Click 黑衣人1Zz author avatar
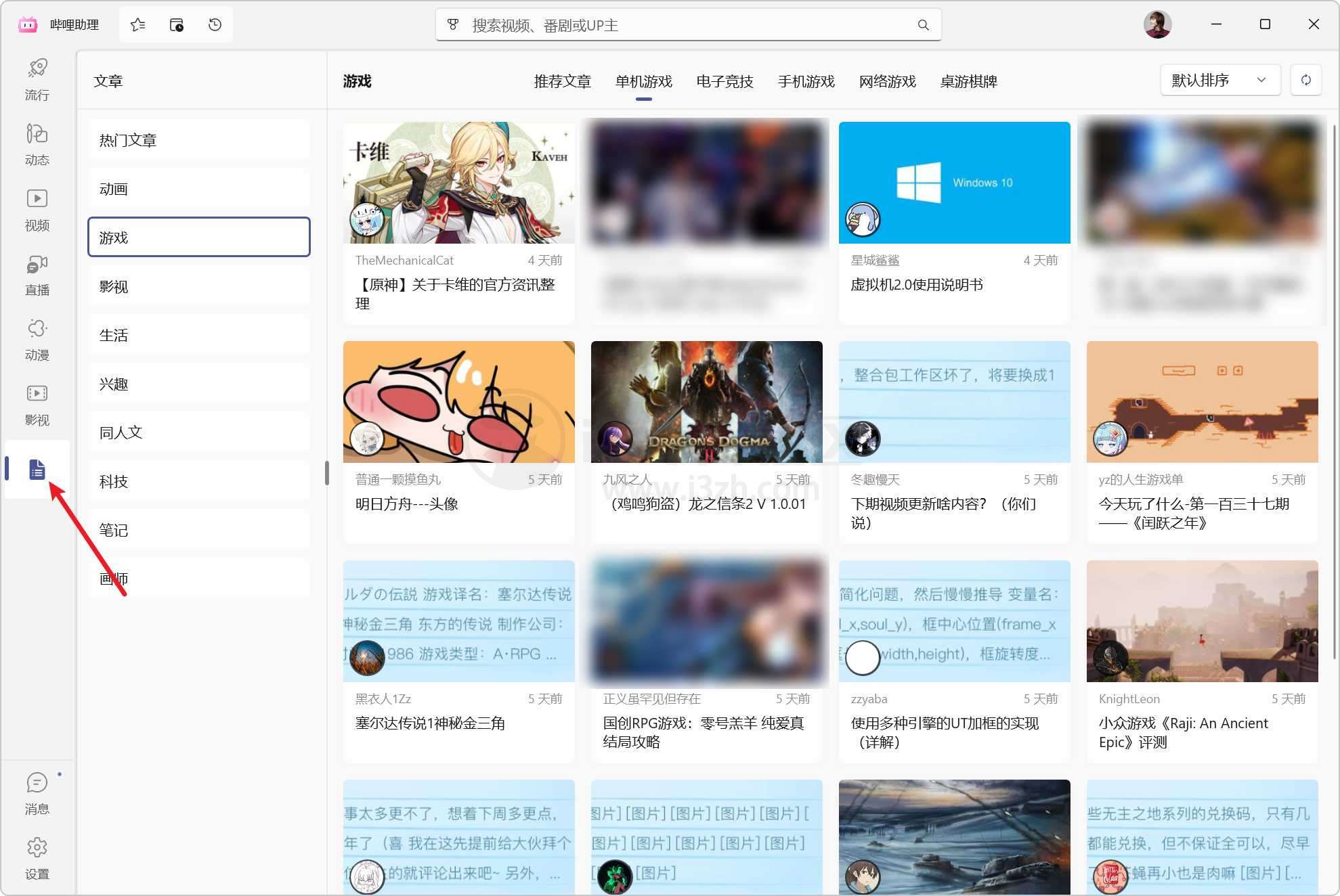1340x896 pixels. click(x=367, y=658)
